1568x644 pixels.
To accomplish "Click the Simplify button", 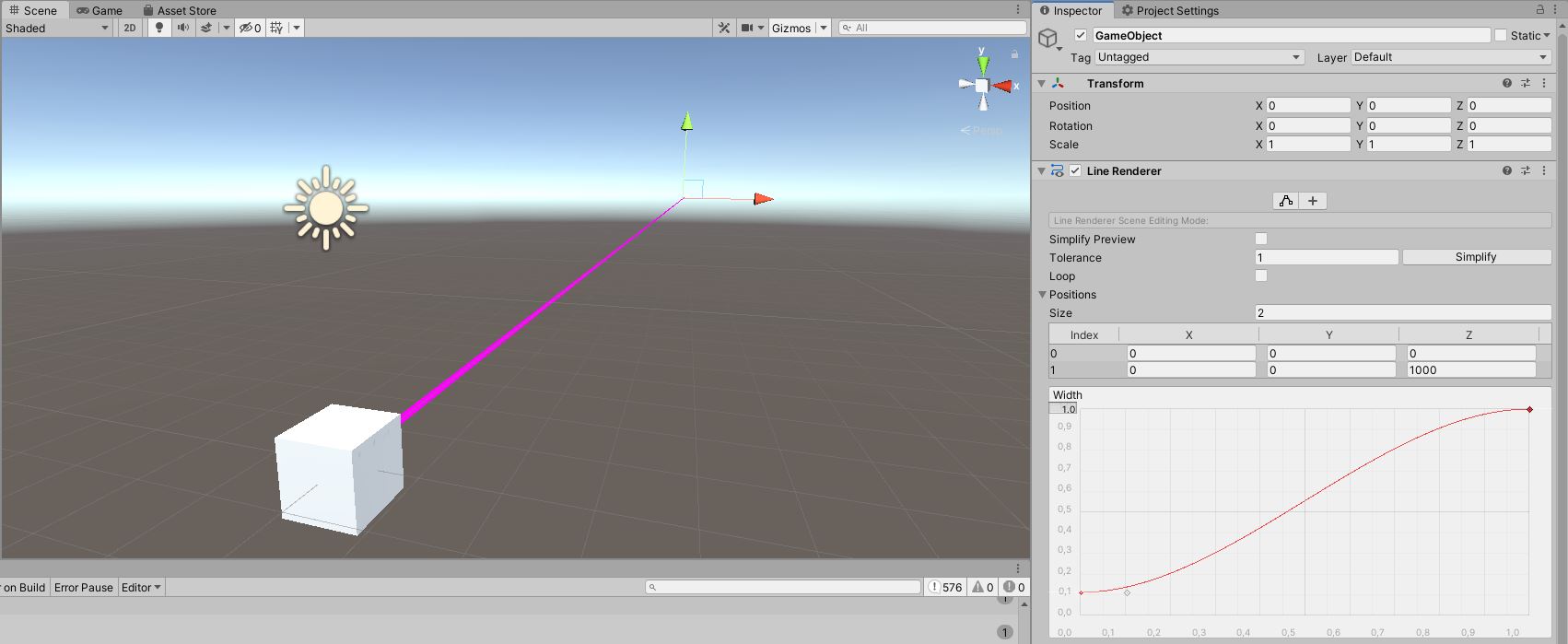I will pos(1477,257).
